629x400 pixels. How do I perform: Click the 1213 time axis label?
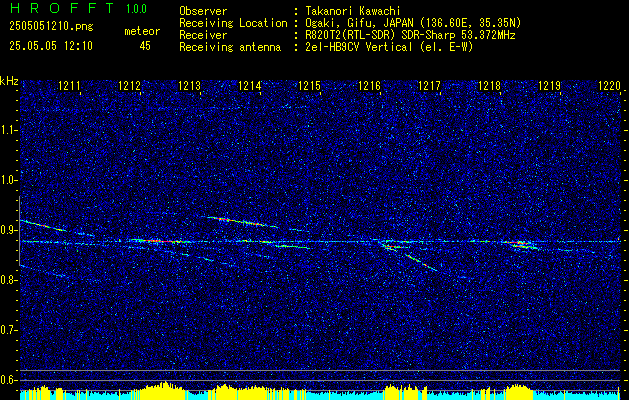(189, 85)
